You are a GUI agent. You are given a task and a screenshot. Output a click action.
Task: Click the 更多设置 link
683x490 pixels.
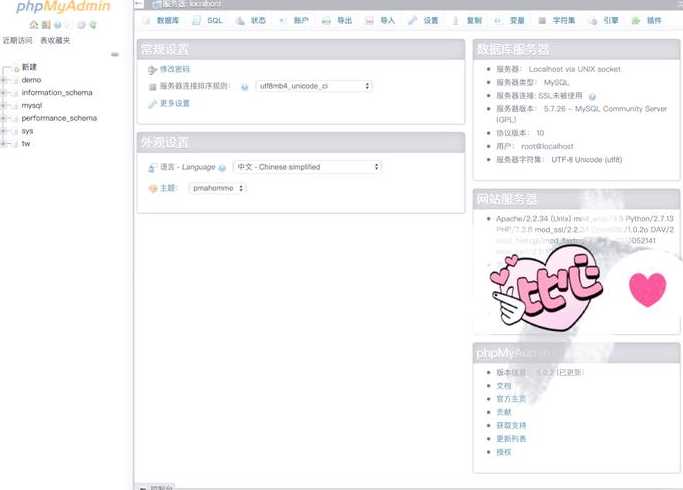pos(175,103)
